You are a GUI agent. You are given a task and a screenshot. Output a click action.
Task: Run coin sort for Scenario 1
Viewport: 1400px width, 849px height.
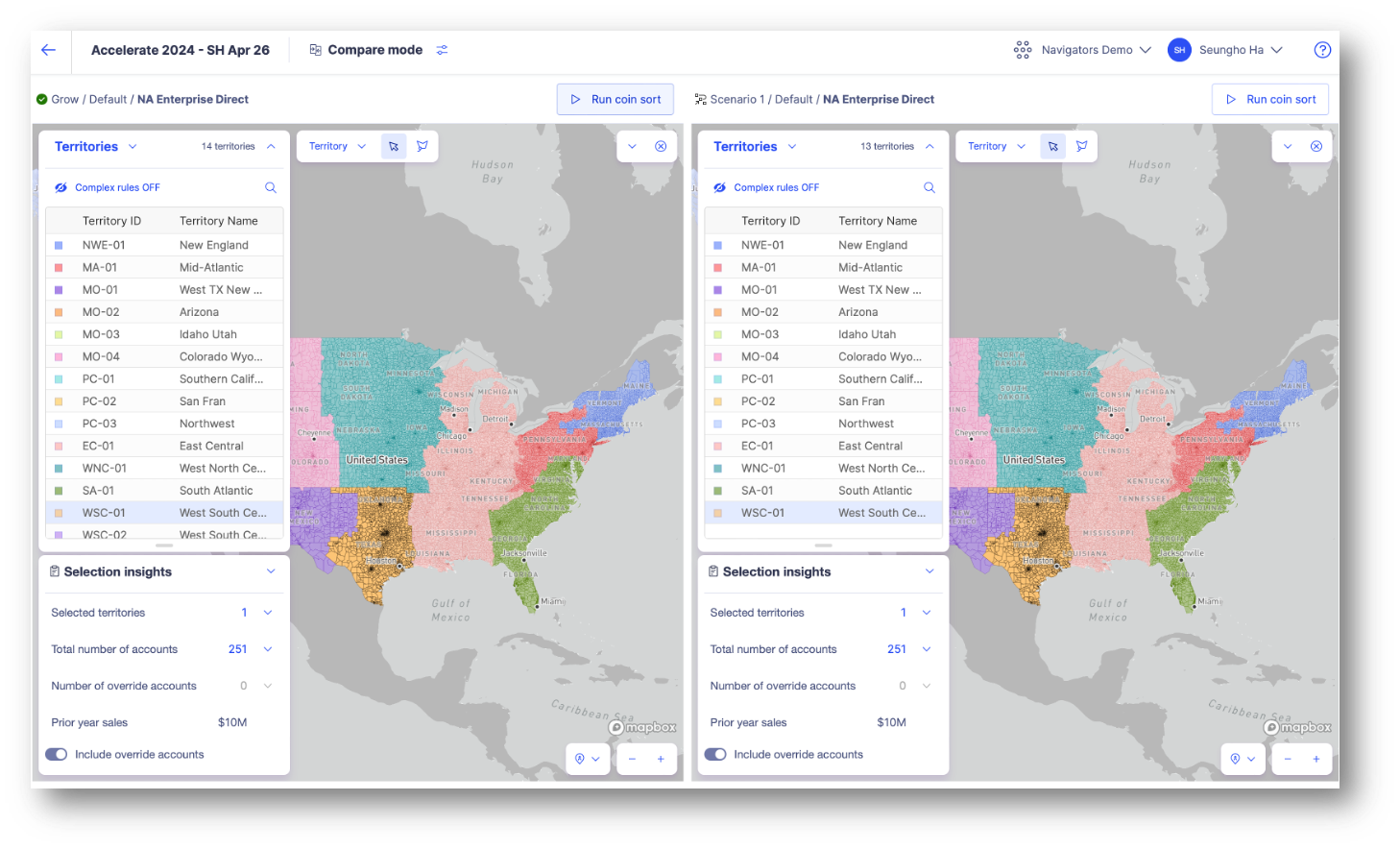click(1270, 99)
